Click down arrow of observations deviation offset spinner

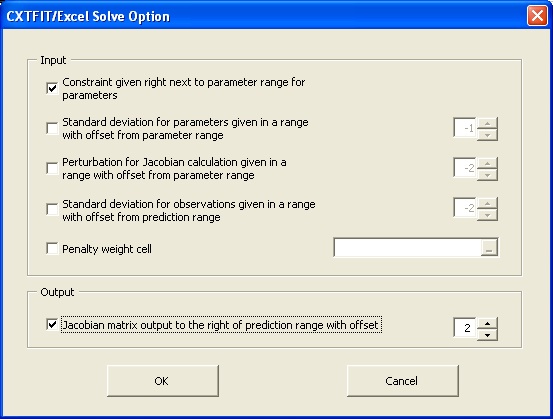coord(487,215)
